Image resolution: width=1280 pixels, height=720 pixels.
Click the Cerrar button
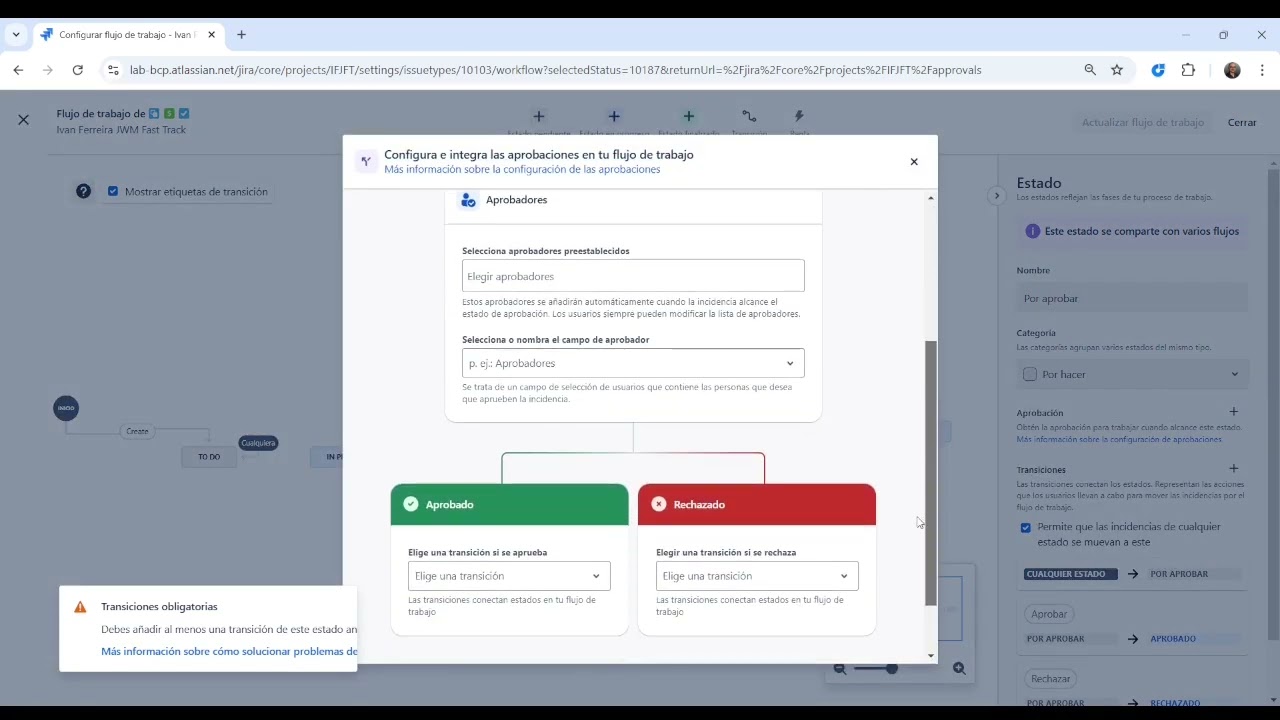(x=1242, y=122)
